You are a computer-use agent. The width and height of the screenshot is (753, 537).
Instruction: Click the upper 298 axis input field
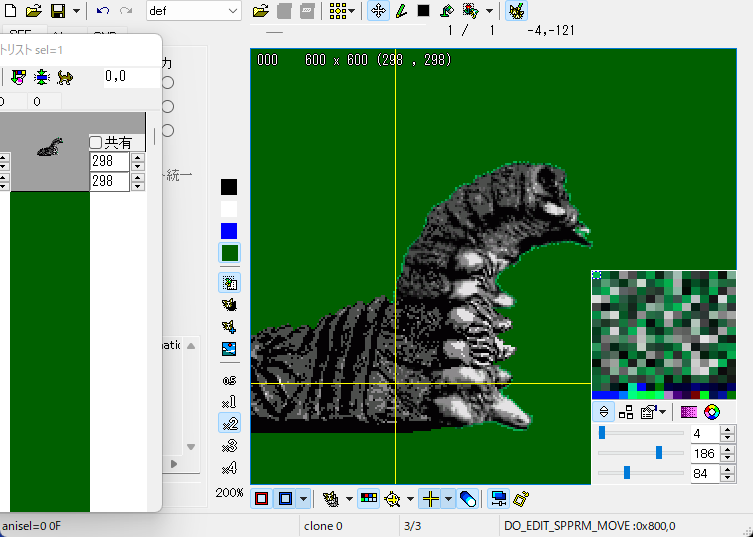pyautogui.click(x=109, y=161)
